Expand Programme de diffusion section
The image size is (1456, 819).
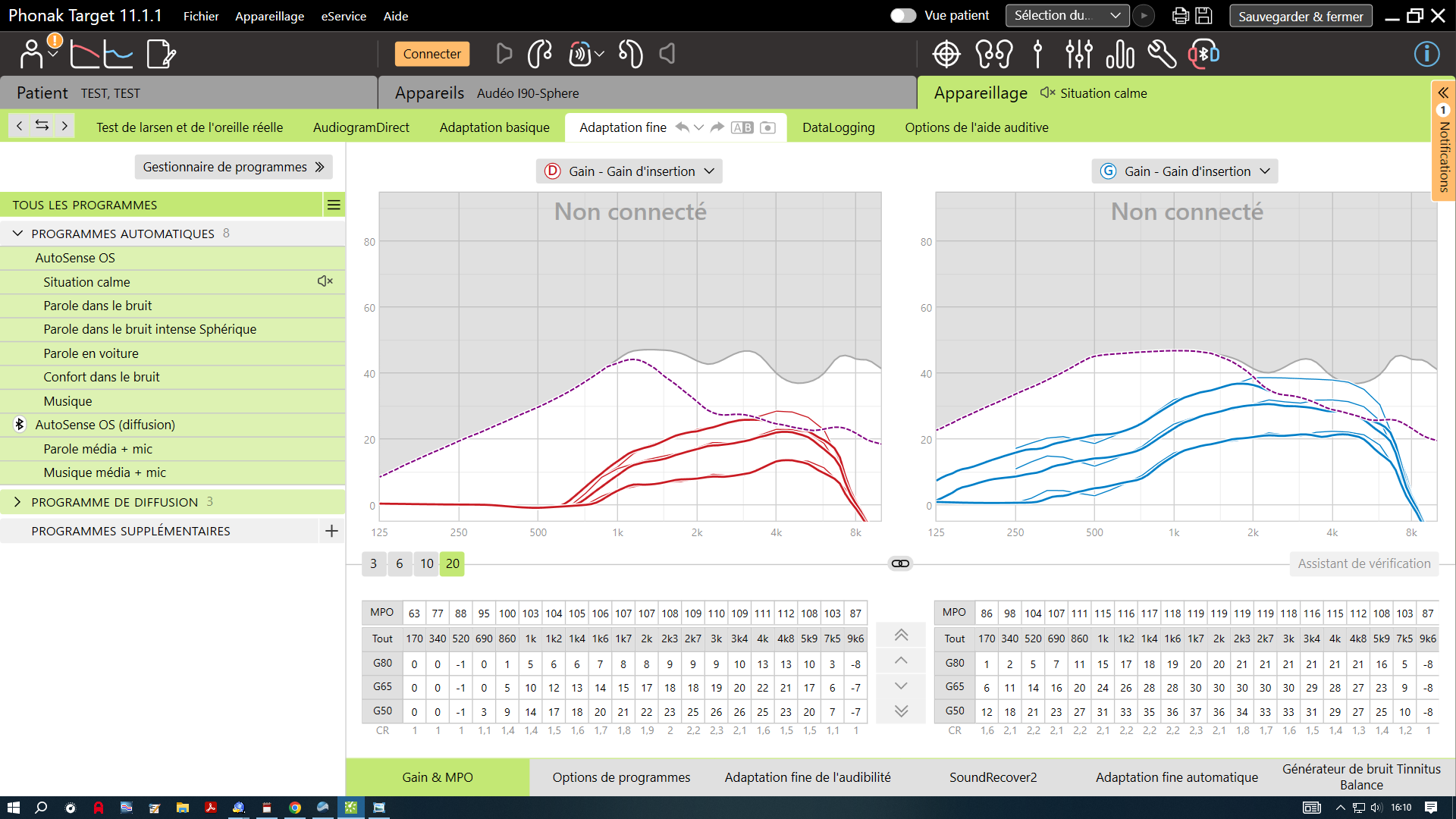(17, 502)
